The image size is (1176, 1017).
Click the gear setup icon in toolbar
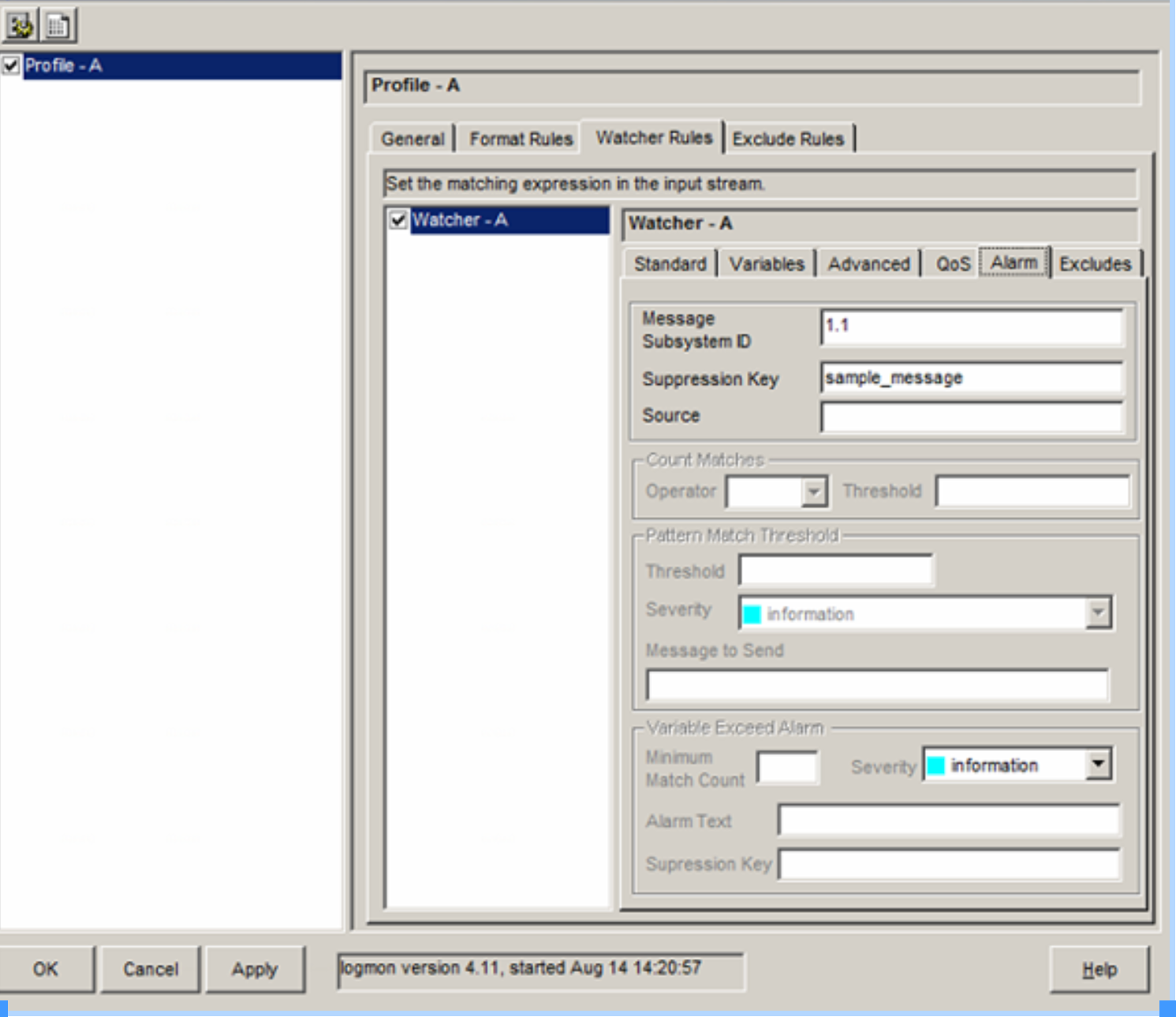[19, 25]
